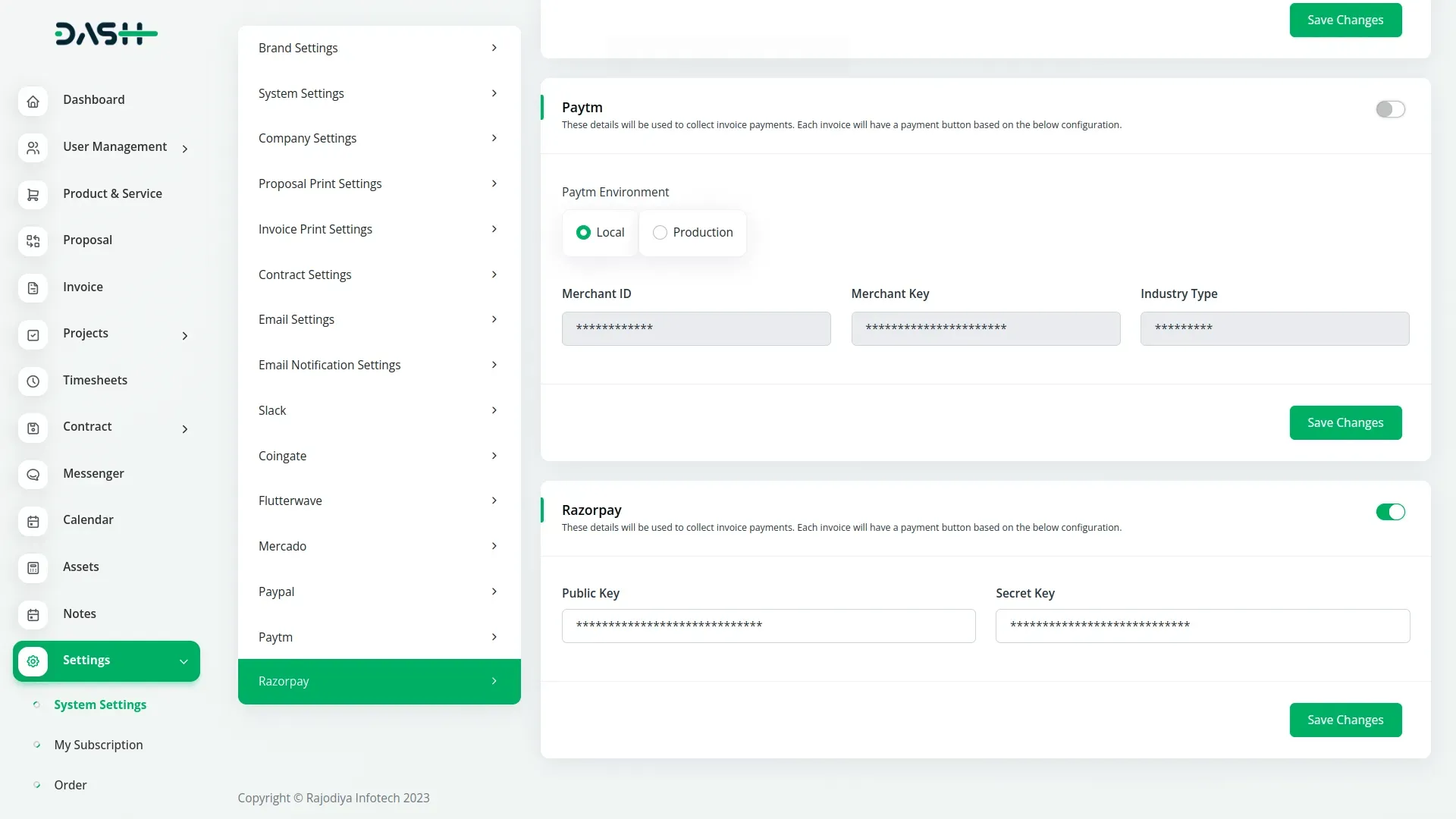This screenshot has height=819, width=1456.
Task: Click the Timesheets clock icon
Action: pyautogui.click(x=33, y=381)
